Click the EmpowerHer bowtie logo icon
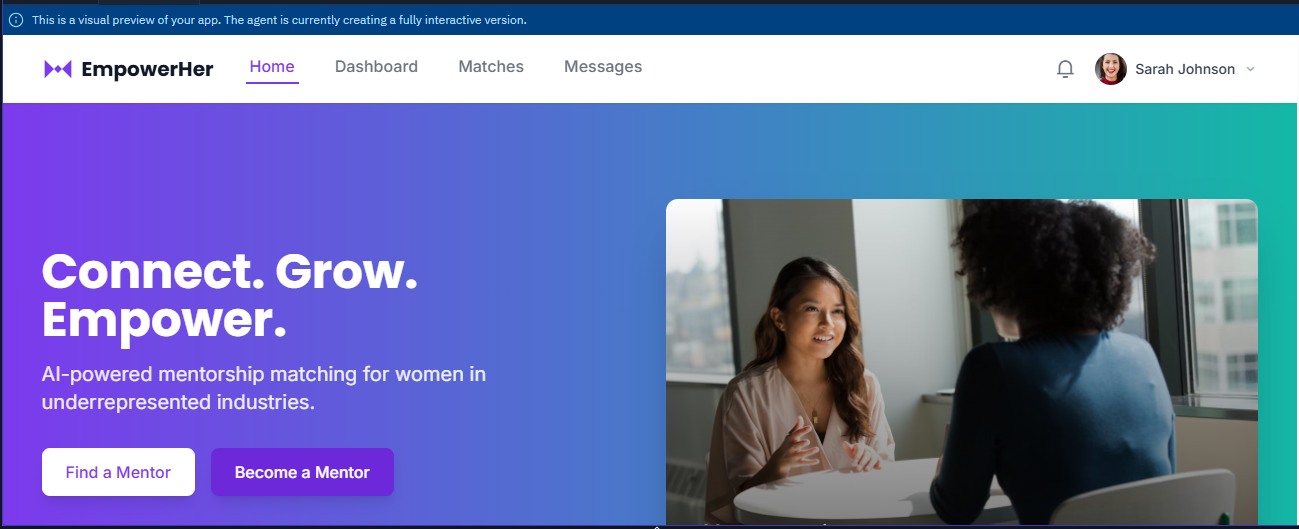The height and width of the screenshot is (529, 1299). point(58,69)
